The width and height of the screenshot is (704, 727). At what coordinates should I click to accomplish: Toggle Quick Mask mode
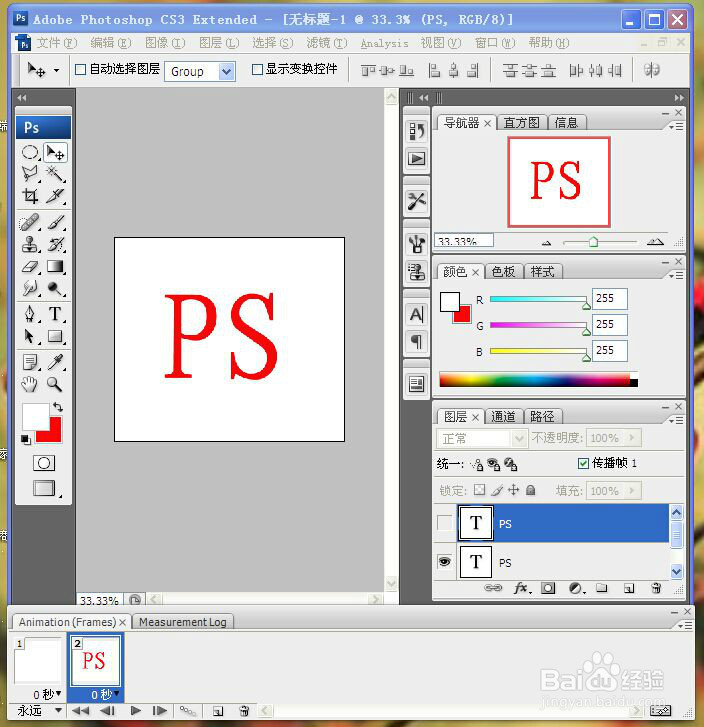coord(44,463)
